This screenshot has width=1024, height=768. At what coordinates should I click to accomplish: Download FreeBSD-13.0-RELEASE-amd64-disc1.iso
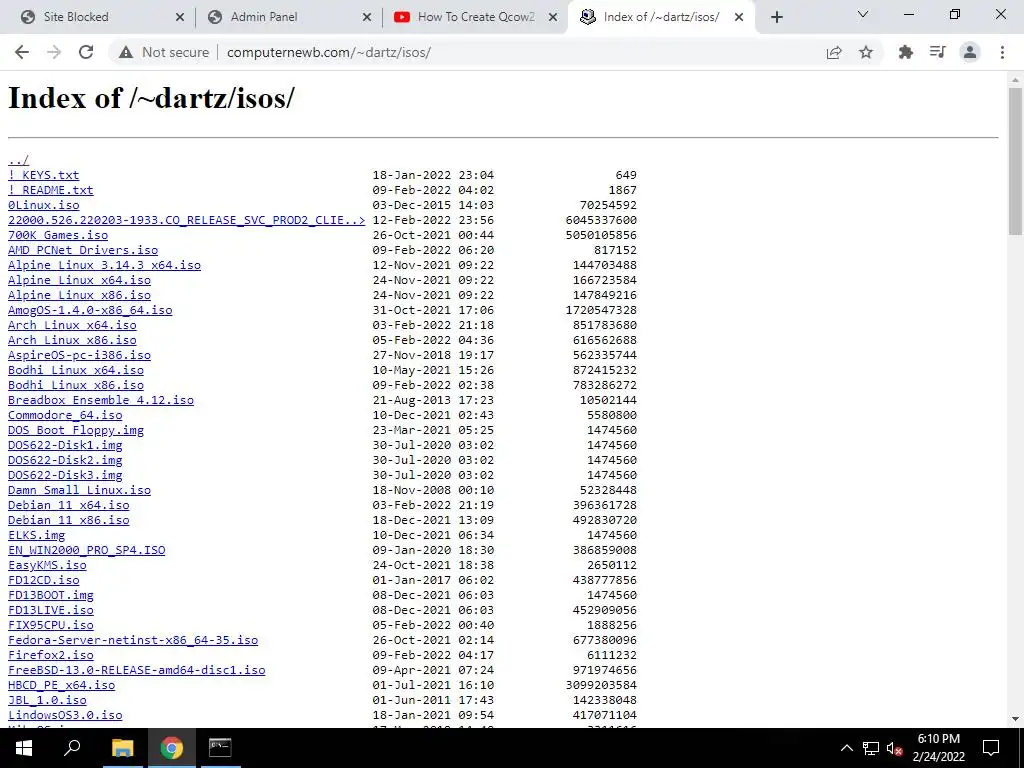pos(137,671)
